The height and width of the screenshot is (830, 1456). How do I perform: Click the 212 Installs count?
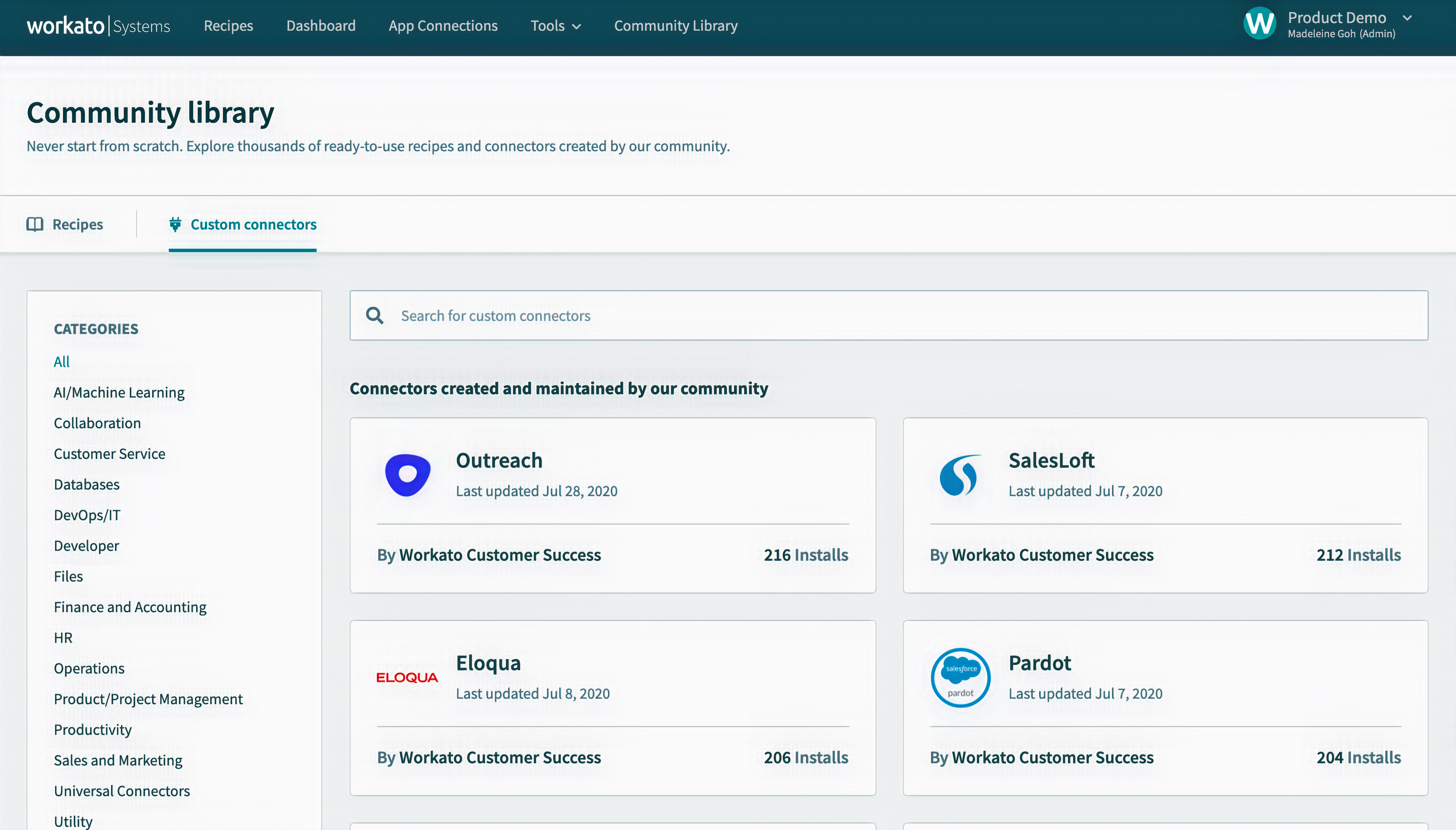pyautogui.click(x=1358, y=555)
